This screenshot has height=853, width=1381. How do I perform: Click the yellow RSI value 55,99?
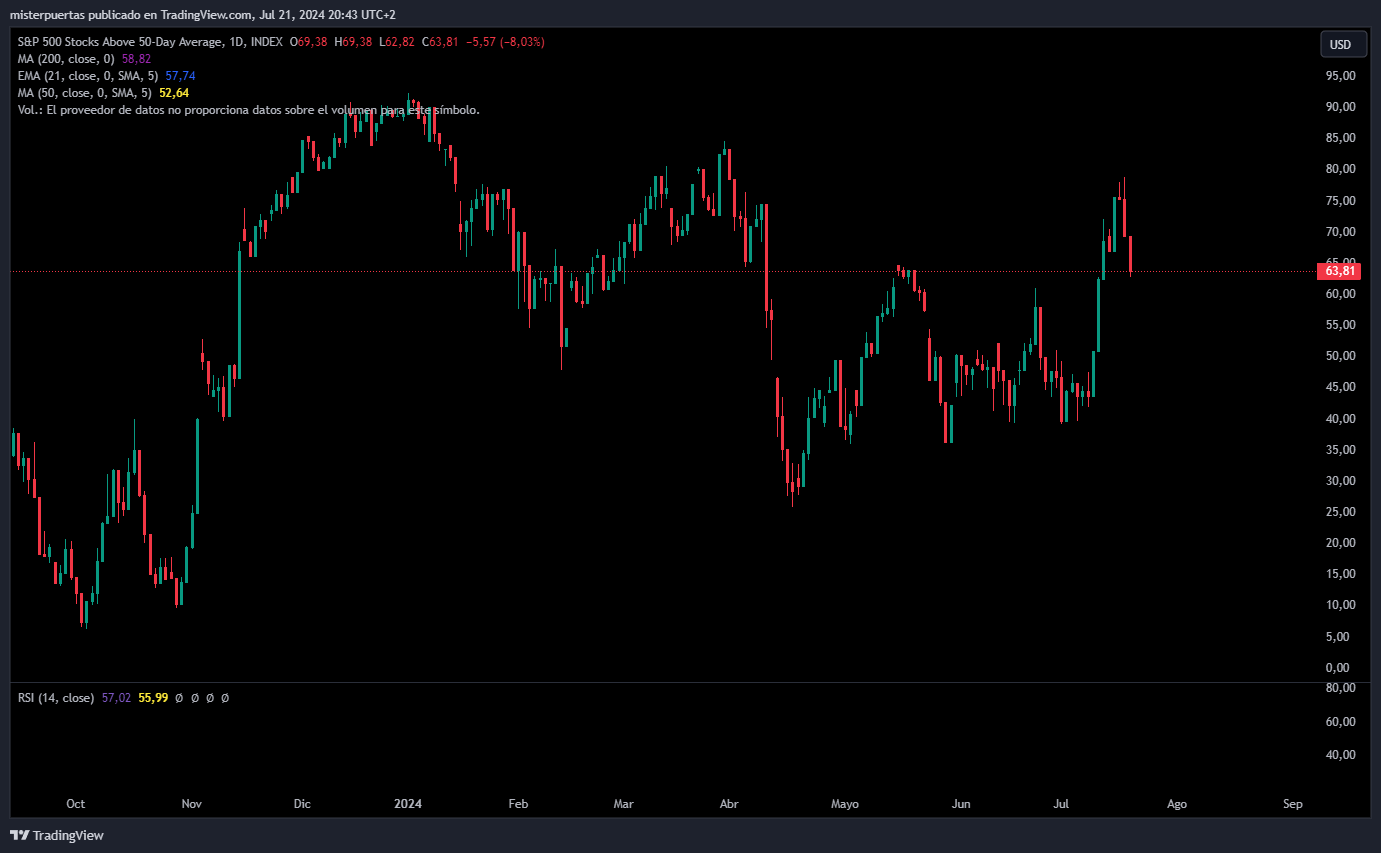point(153,698)
